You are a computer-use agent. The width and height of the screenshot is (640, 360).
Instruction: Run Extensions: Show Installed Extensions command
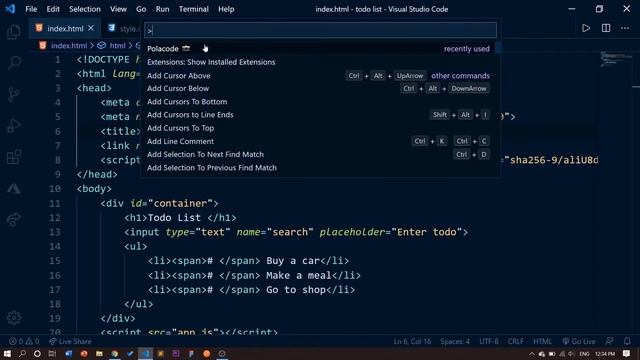click(x=320, y=62)
